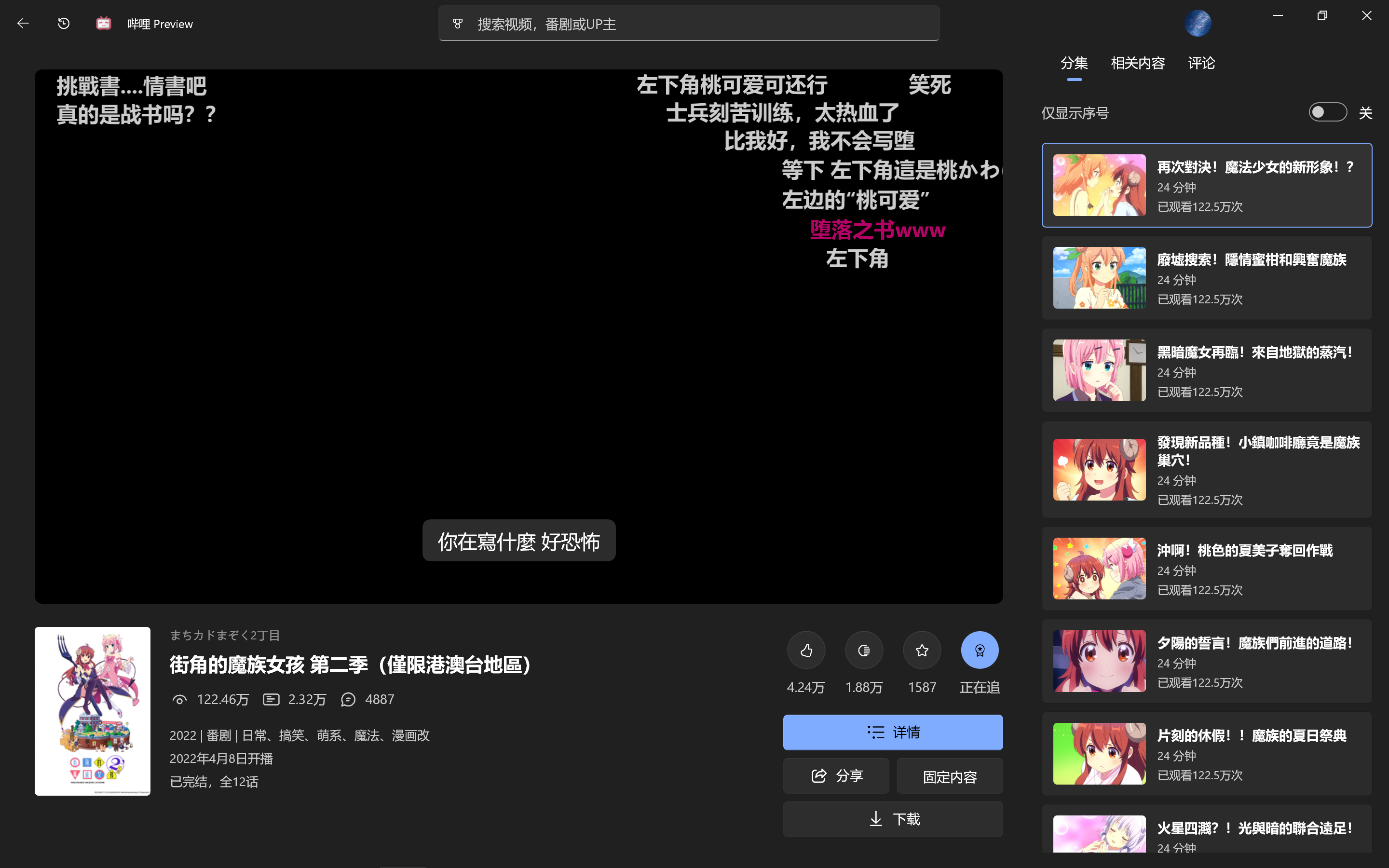1389x868 pixels.
Task: Click the 分享 share button
Action: click(836, 775)
